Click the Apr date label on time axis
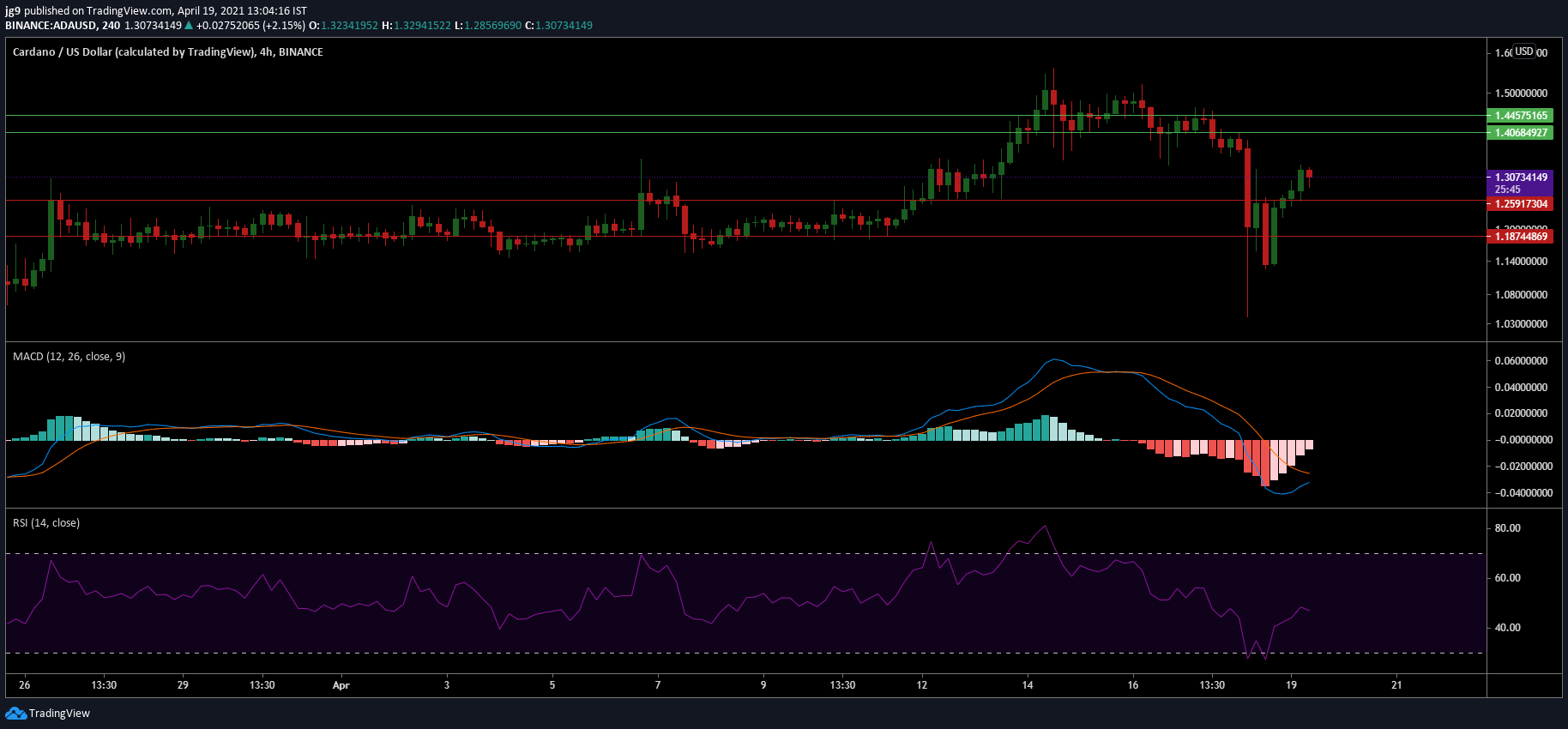Viewport: 1568px width, 729px height. pos(341,685)
